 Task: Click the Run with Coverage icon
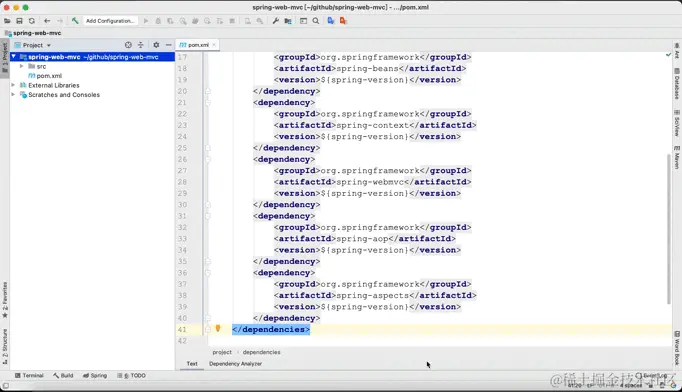click(170, 21)
